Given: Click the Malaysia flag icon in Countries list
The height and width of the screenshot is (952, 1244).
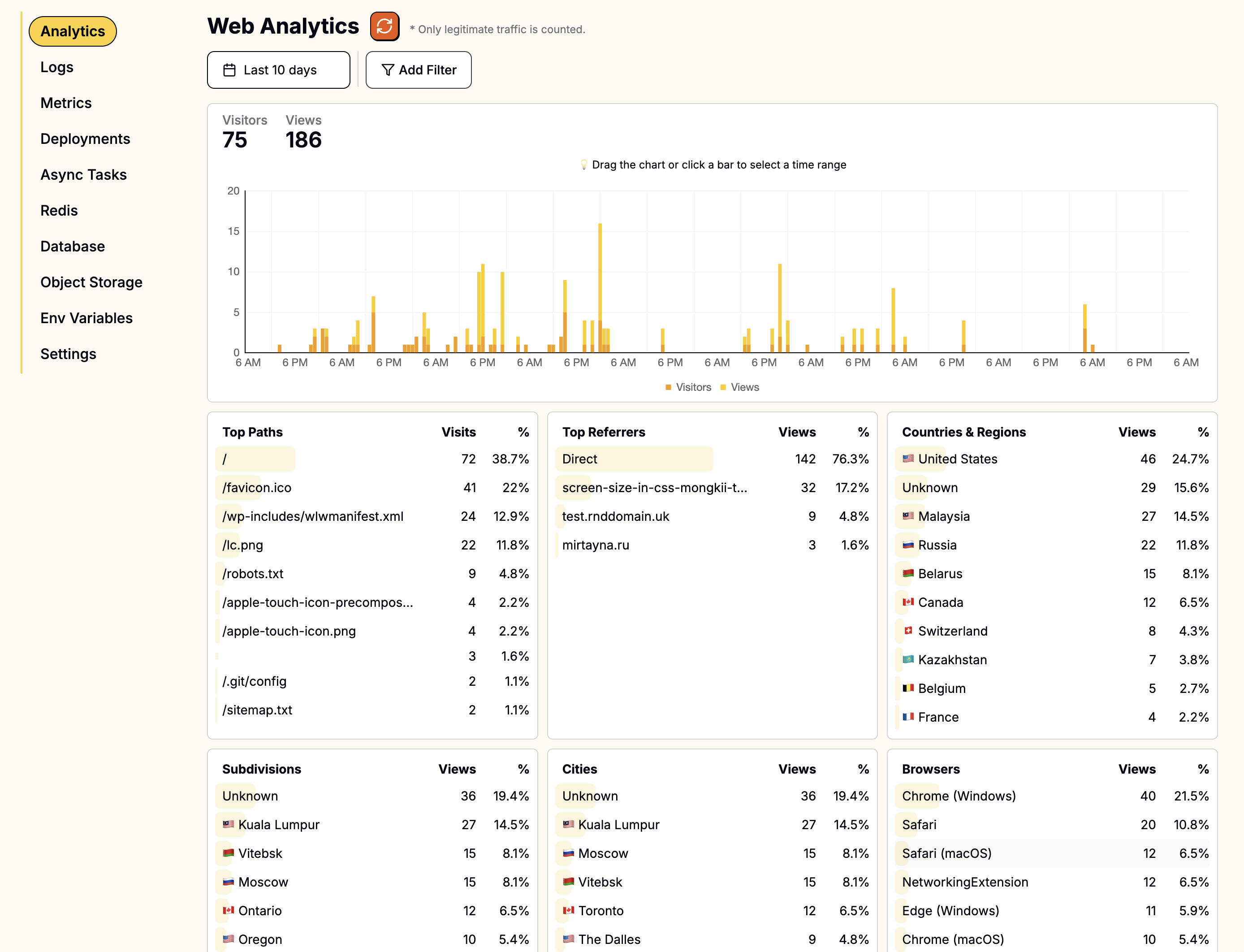Looking at the screenshot, I should (908, 515).
